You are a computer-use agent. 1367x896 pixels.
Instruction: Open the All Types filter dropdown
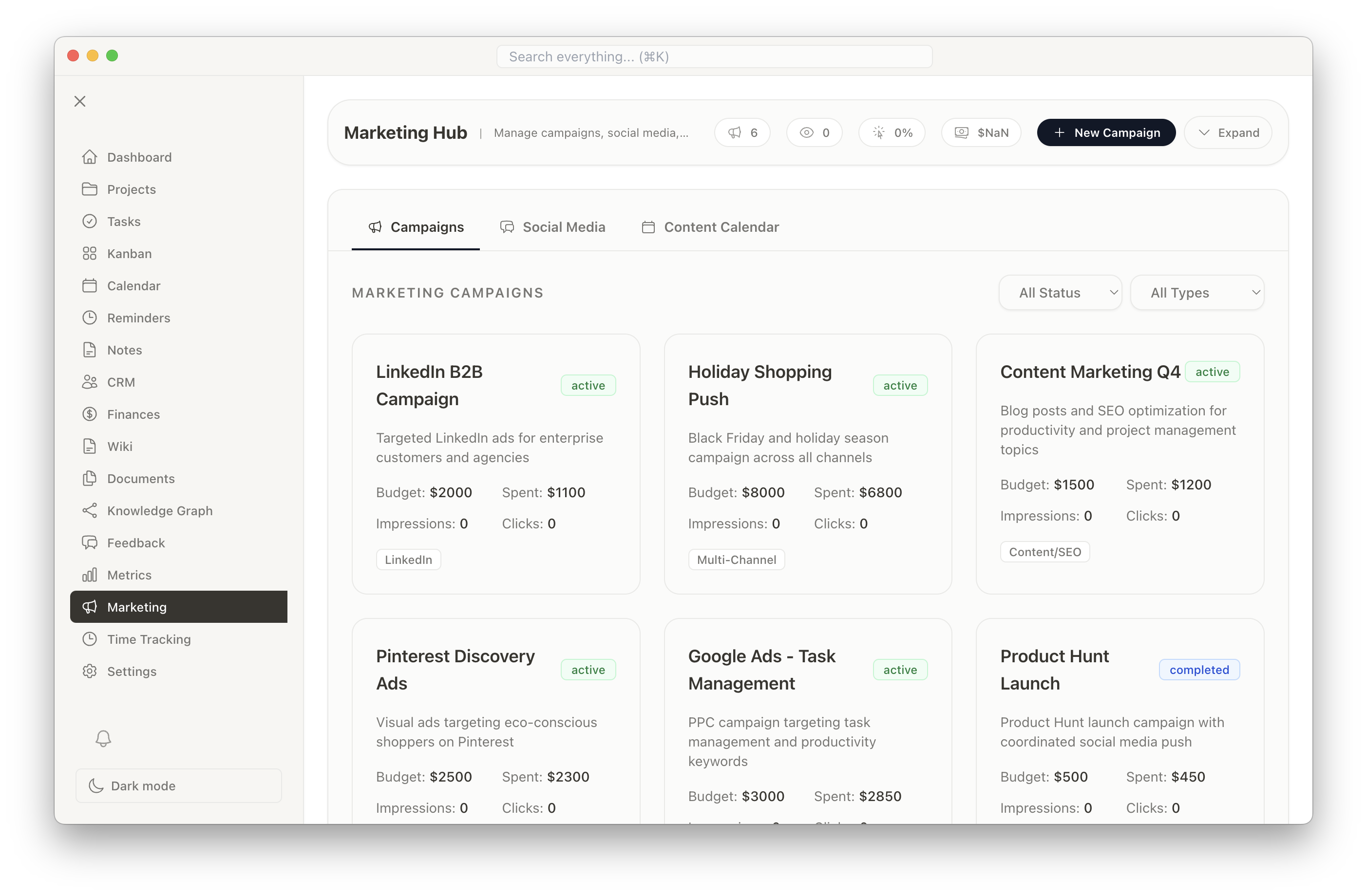click(x=1197, y=293)
